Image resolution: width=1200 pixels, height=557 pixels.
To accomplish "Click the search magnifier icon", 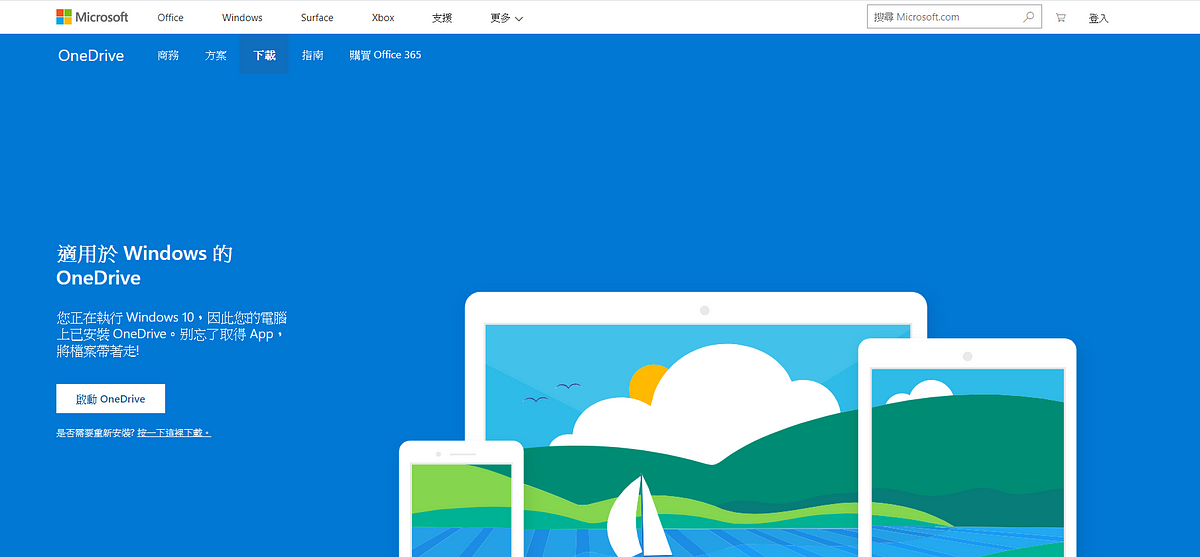I will point(1029,17).
